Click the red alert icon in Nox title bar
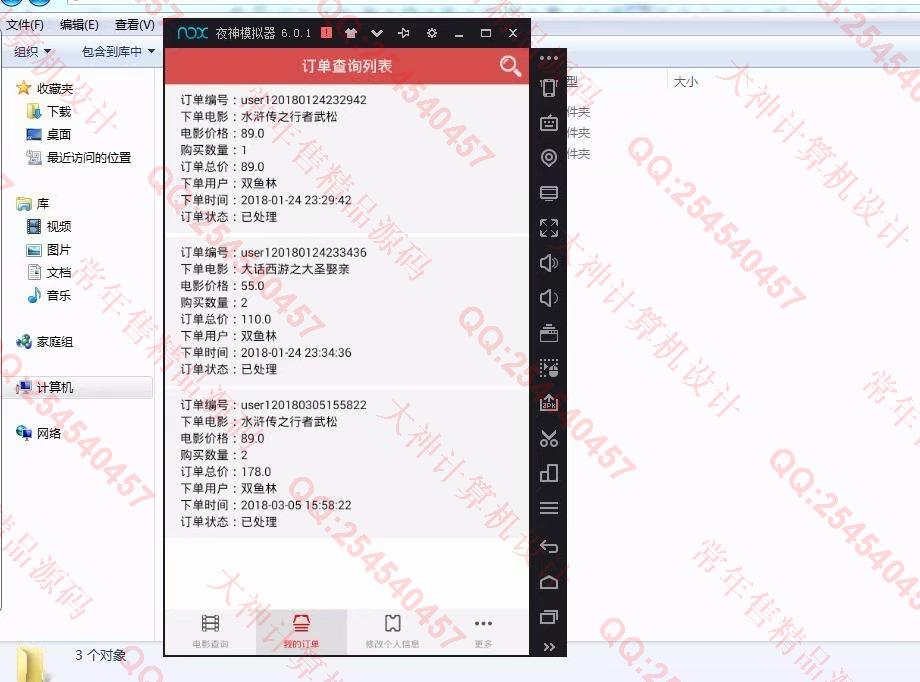920x682 pixels. tap(327, 33)
